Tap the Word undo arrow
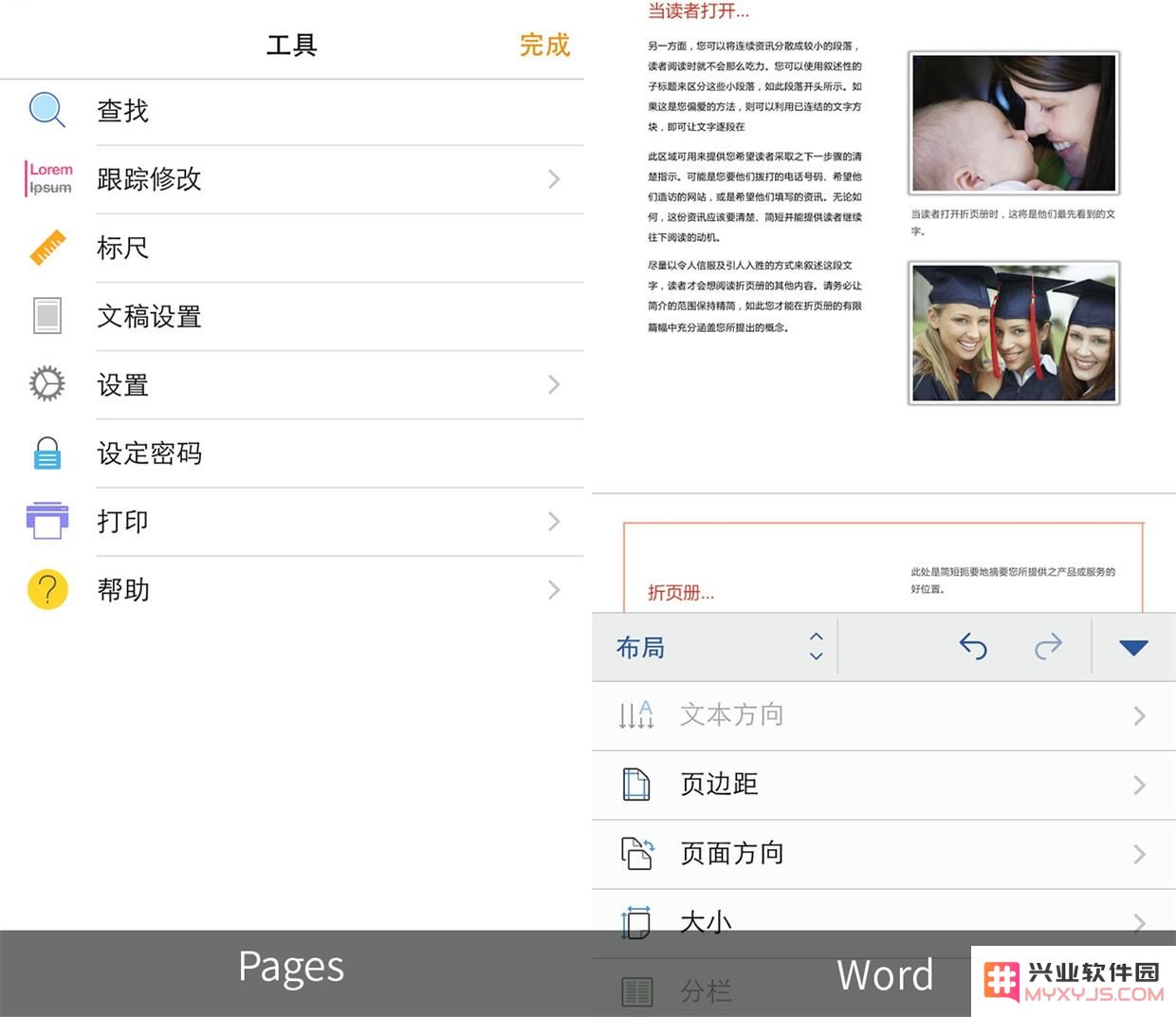The width and height of the screenshot is (1176, 1017). [x=973, y=647]
